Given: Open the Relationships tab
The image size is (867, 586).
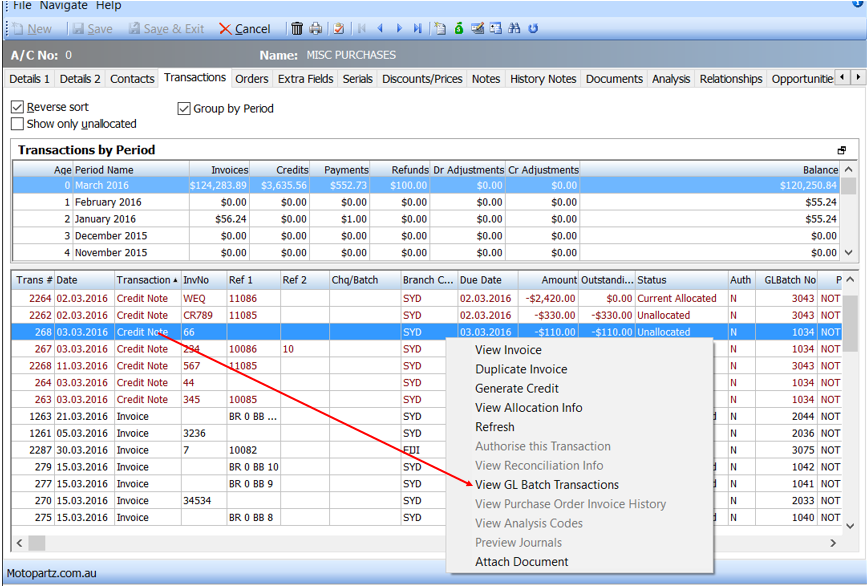Looking at the screenshot, I should [x=731, y=79].
